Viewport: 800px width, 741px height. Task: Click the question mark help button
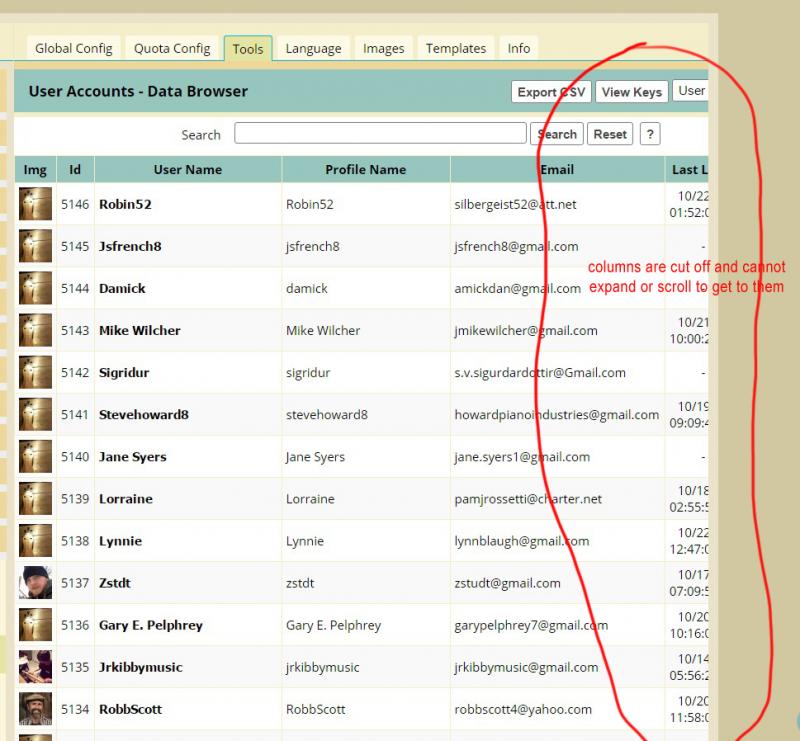click(x=650, y=134)
